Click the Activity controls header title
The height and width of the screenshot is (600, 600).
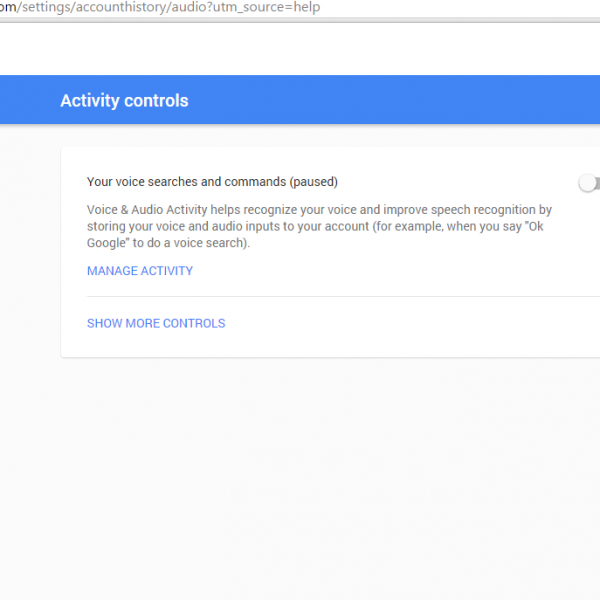point(124,100)
